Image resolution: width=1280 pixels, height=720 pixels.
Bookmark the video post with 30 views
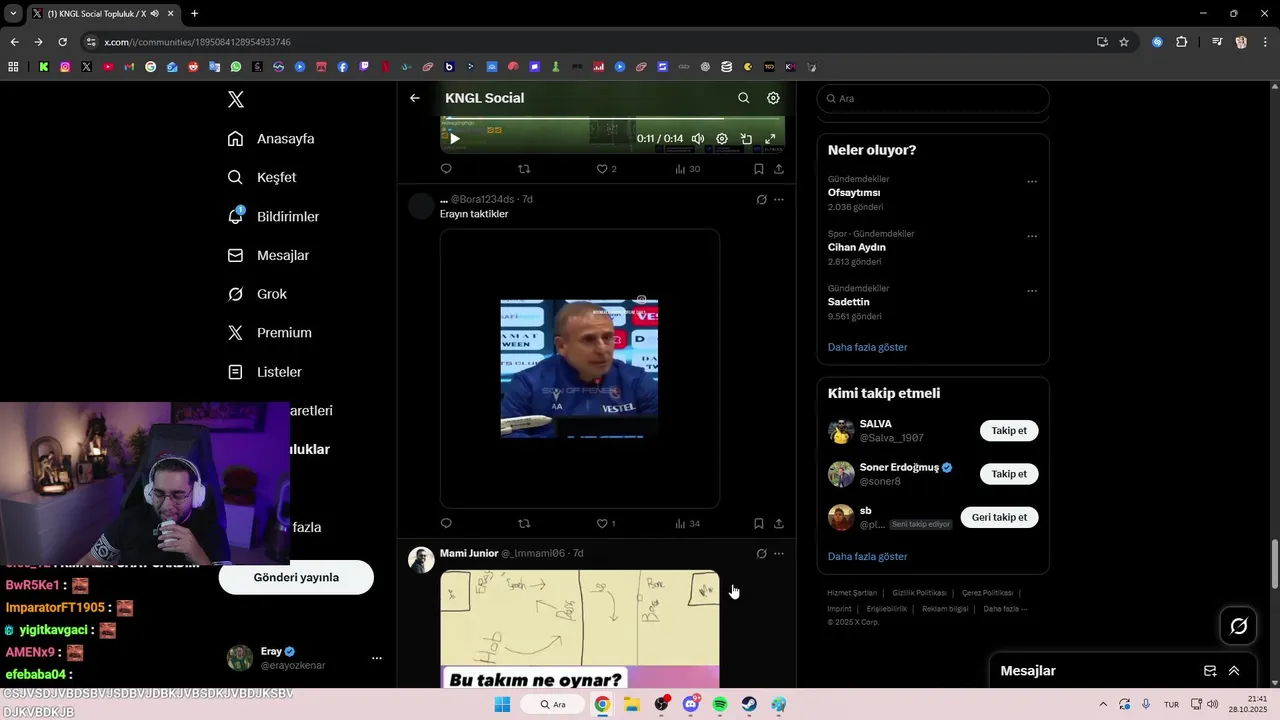(x=759, y=169)
